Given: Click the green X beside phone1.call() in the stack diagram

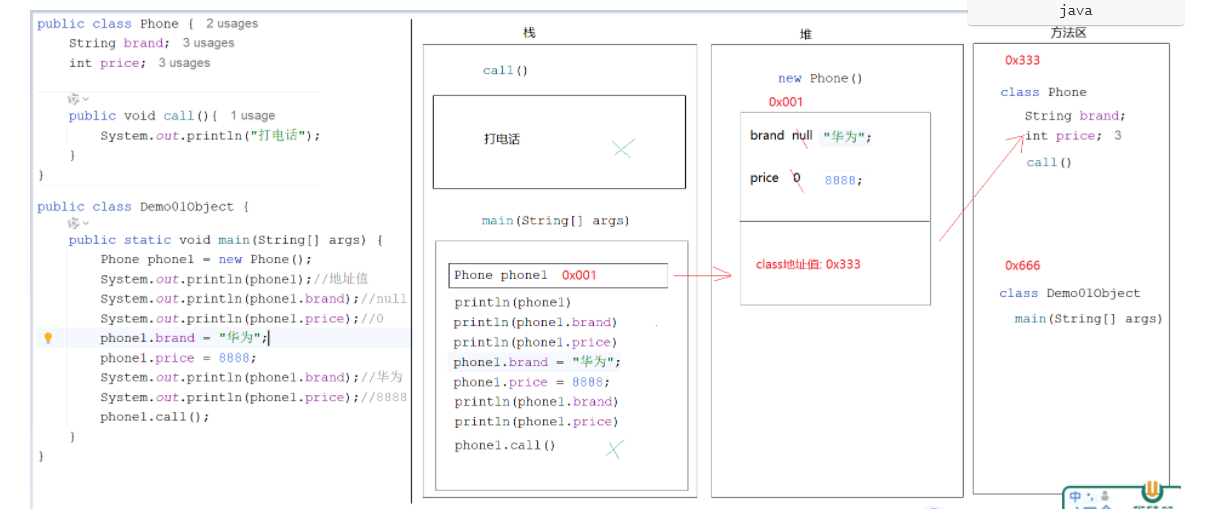Looking at the screenshot, I should [x=614, y=449].
